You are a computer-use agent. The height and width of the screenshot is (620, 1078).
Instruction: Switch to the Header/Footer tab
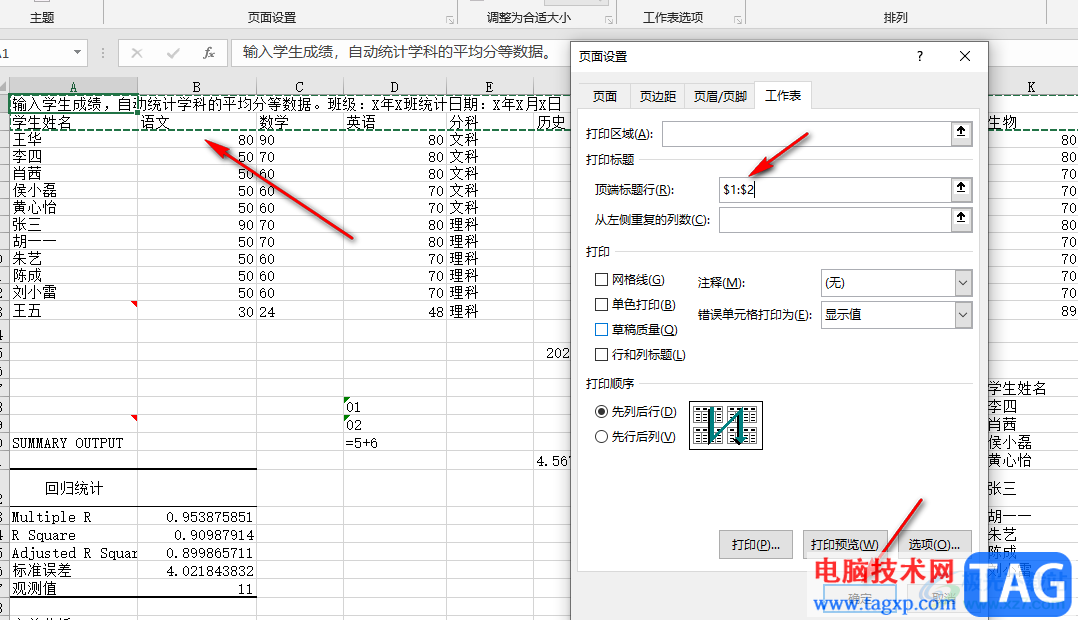tap(720, 96)
